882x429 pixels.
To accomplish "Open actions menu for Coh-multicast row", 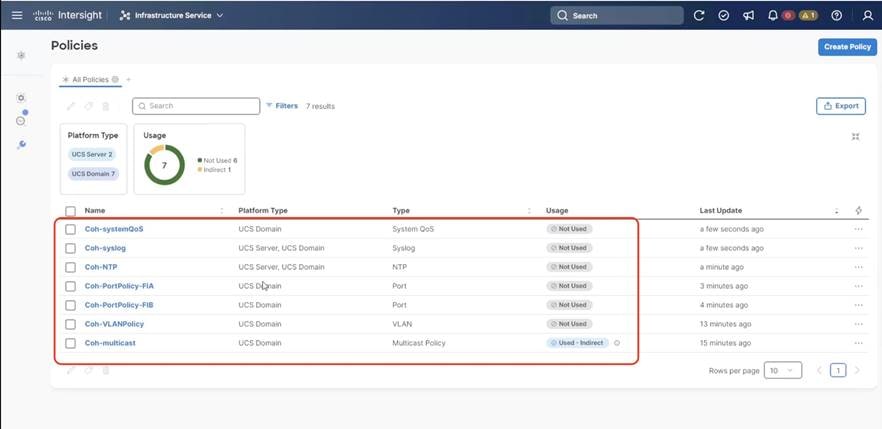I will tap(858, 343).
